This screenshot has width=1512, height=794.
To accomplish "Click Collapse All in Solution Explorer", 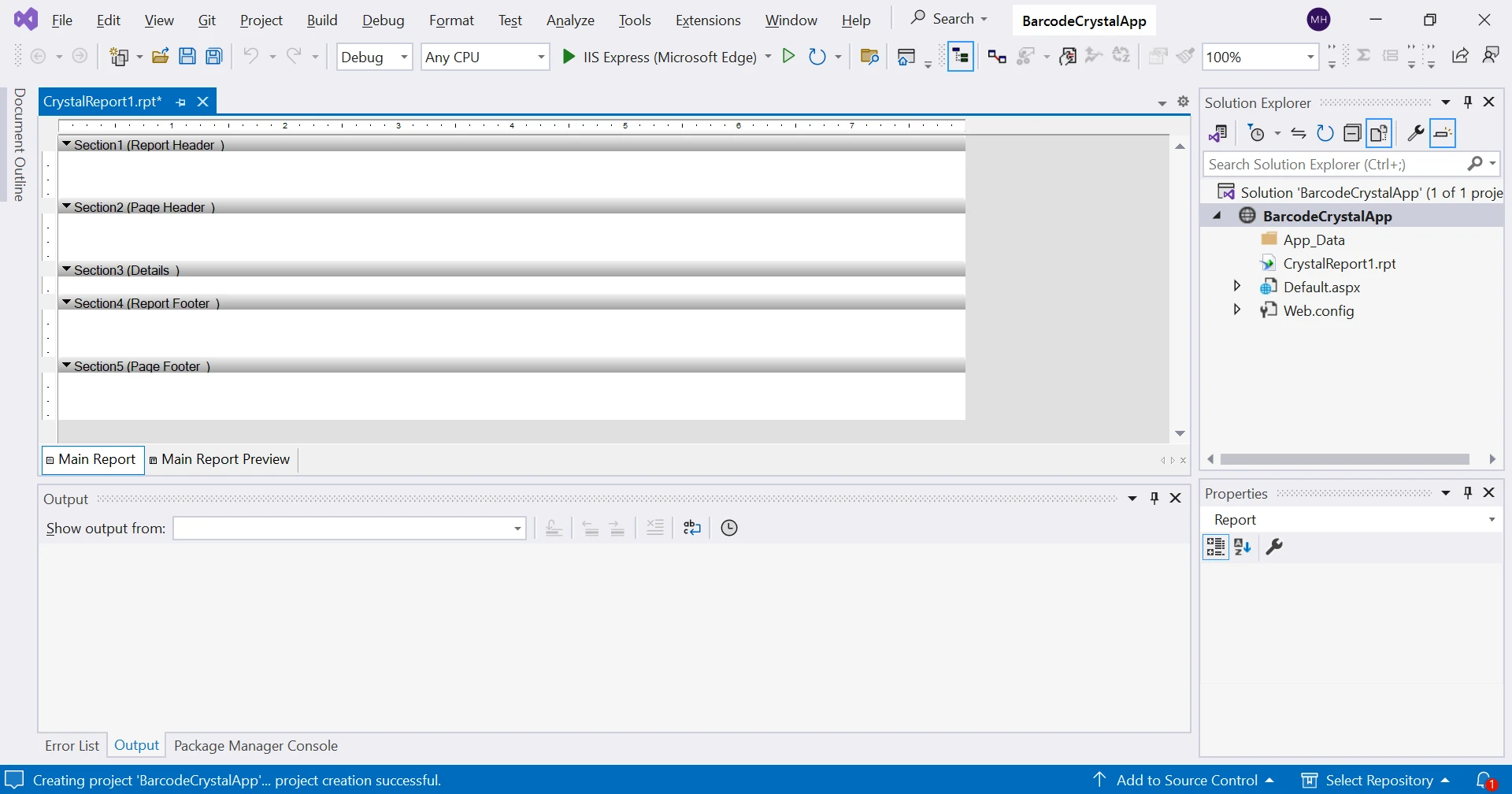I will (x=1352, y=133).
